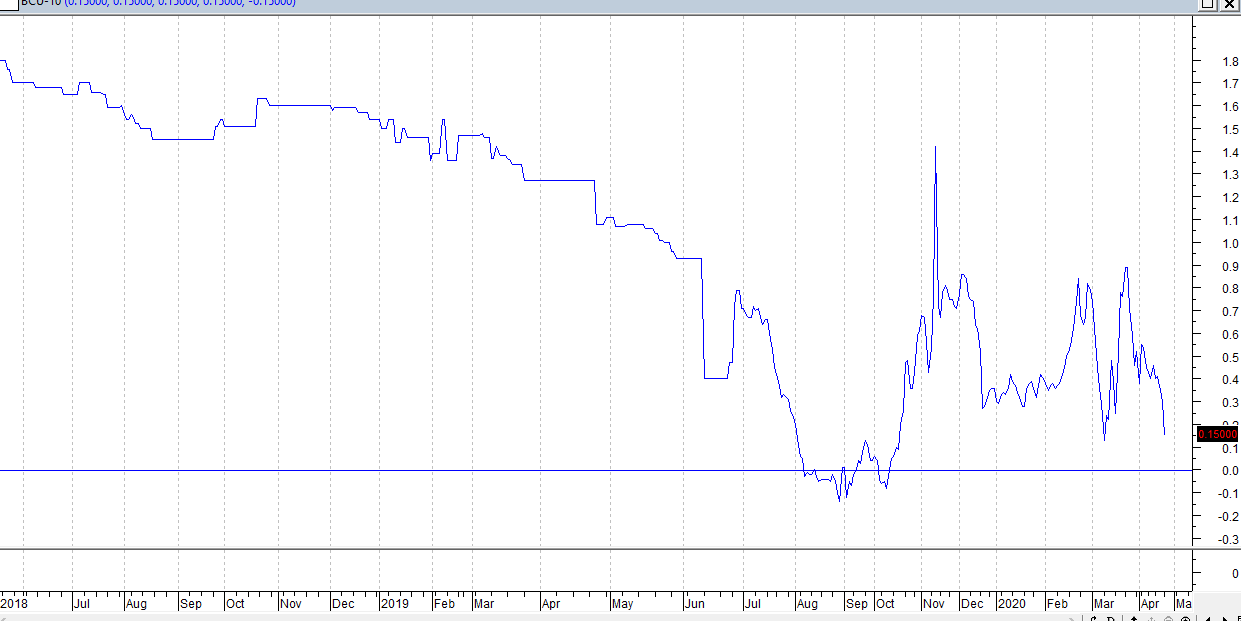Click the 2020 label on time axis
Screen dimensions: 1241x634
[1011, 604]
